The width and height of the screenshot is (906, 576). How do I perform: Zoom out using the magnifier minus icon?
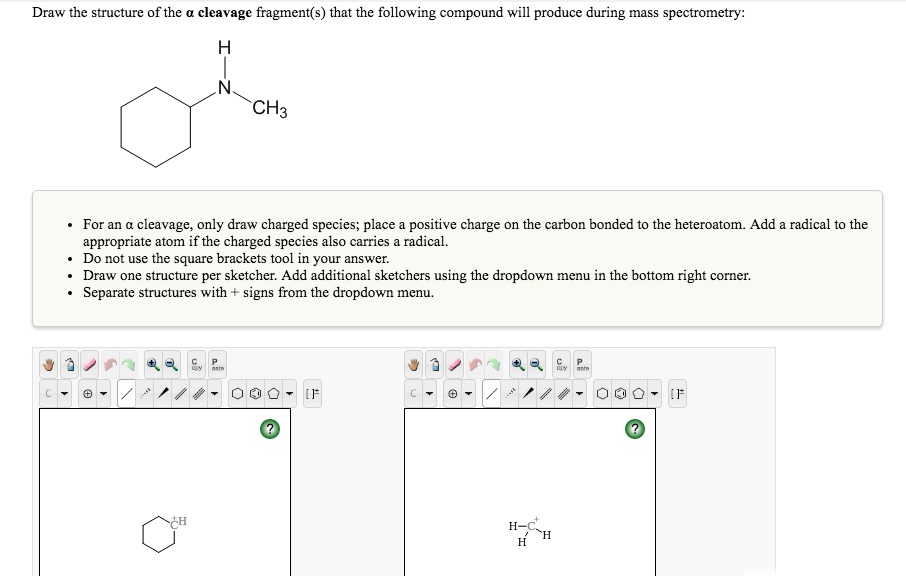click(171, 364)
